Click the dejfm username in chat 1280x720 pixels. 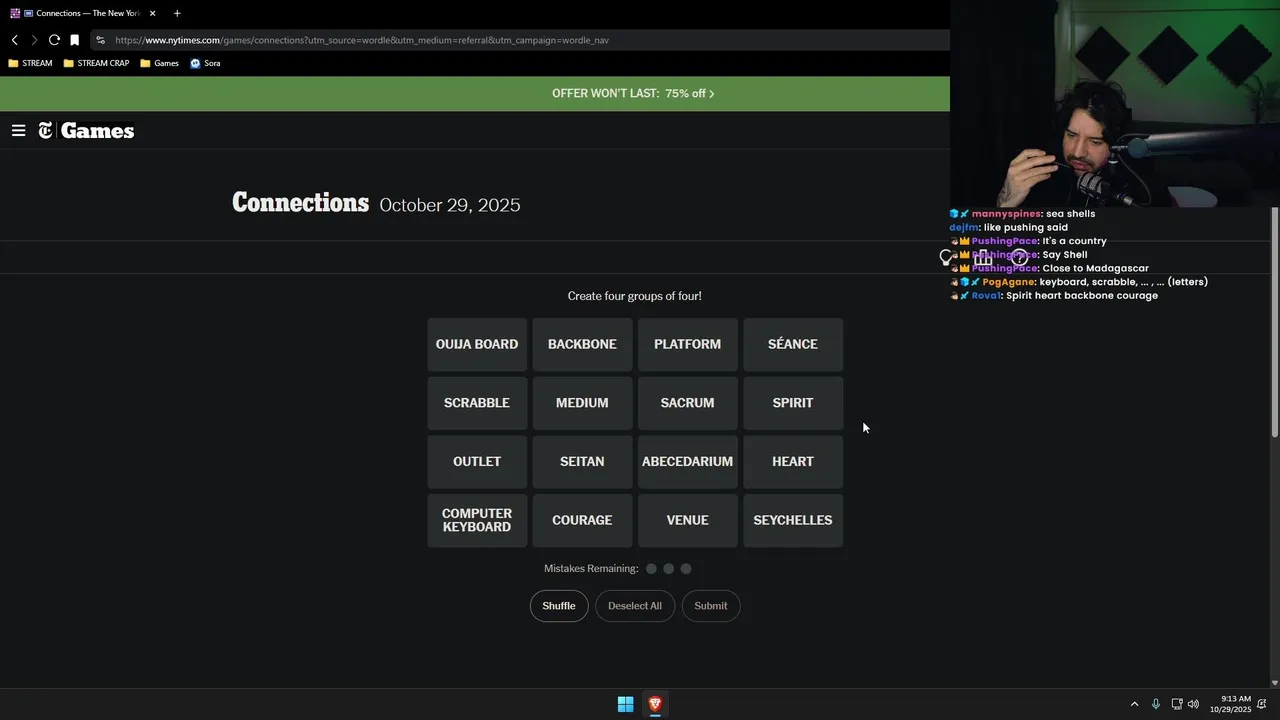point(964,228)
